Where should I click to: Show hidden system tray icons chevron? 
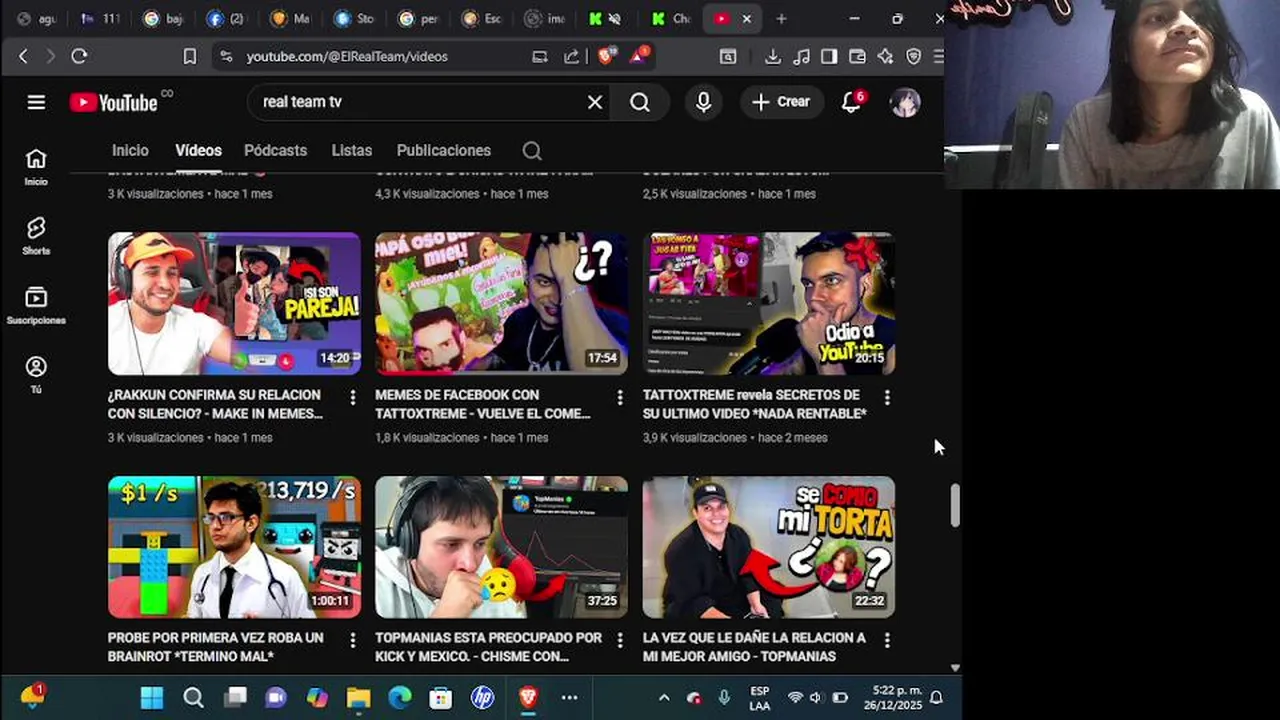(x=663, y=697)
